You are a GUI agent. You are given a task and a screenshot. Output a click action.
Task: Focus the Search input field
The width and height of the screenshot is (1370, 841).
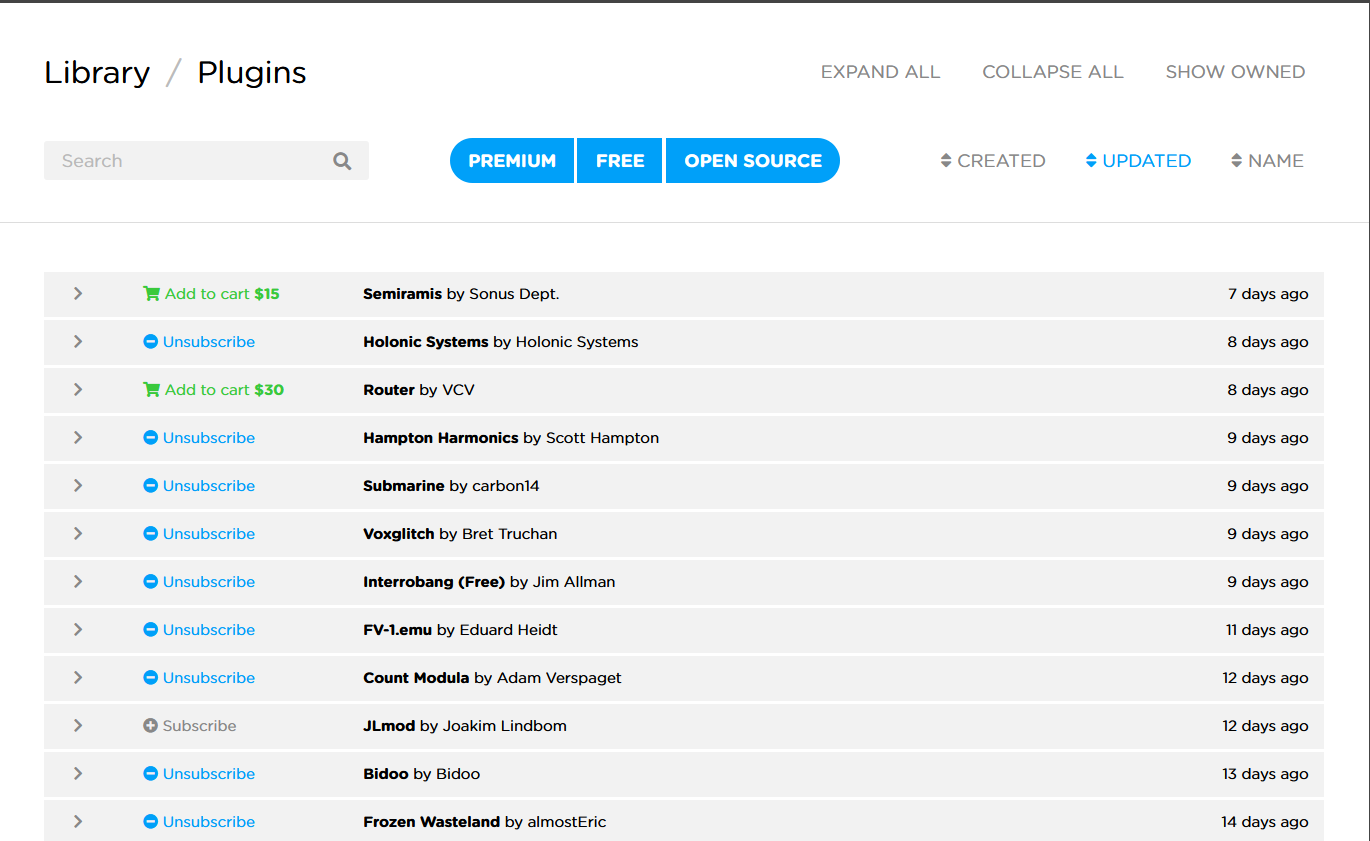(206, 161)
